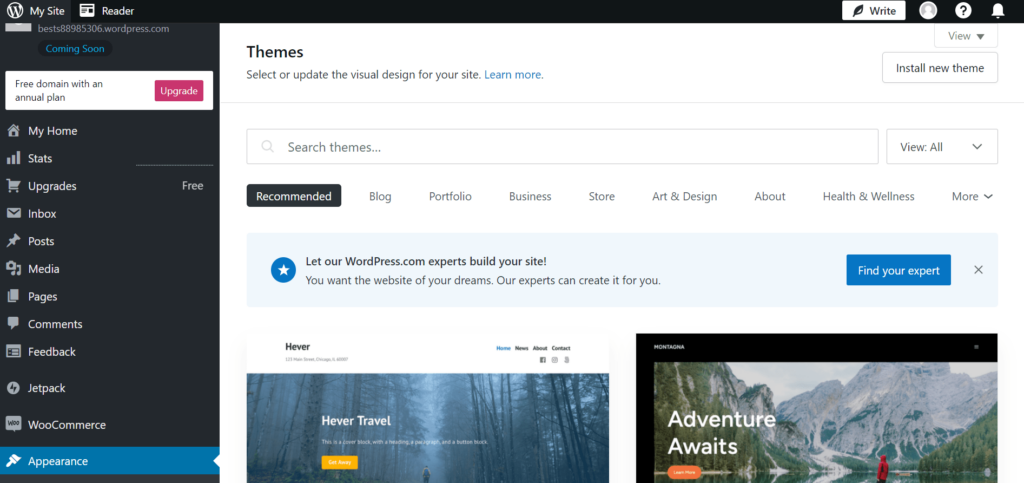Image resolution: width=1024 pixels, height=483 pixels.
Task: Open the Help question mark icon
Action: [x=963, y=10]
